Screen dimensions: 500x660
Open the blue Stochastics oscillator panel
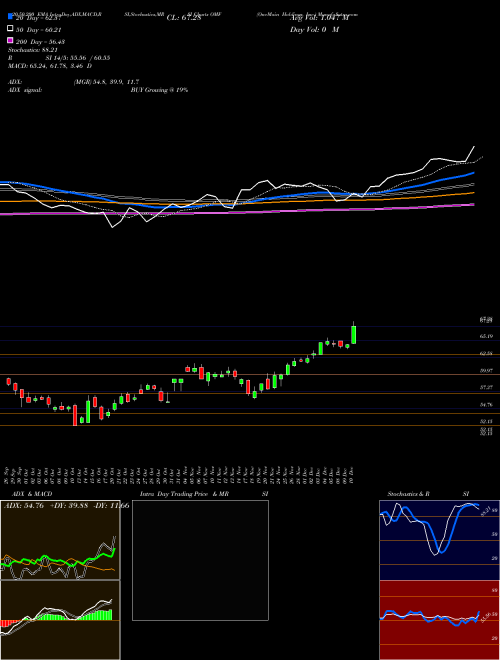439,540
